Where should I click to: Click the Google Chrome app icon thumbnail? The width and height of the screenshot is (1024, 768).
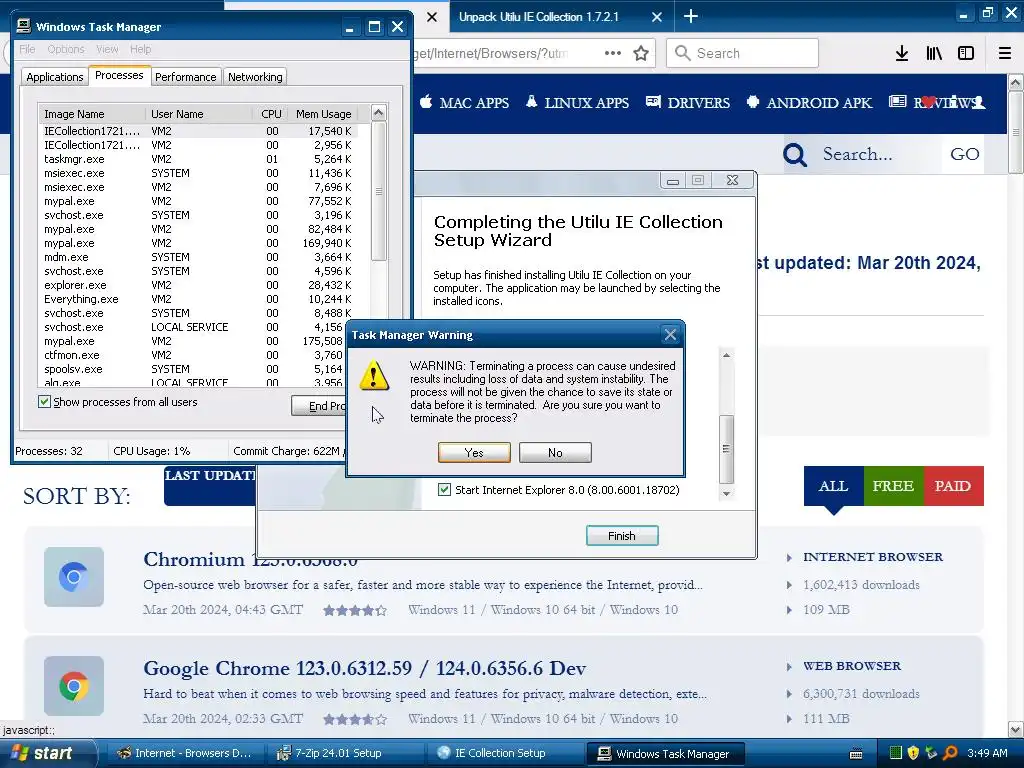74,686
